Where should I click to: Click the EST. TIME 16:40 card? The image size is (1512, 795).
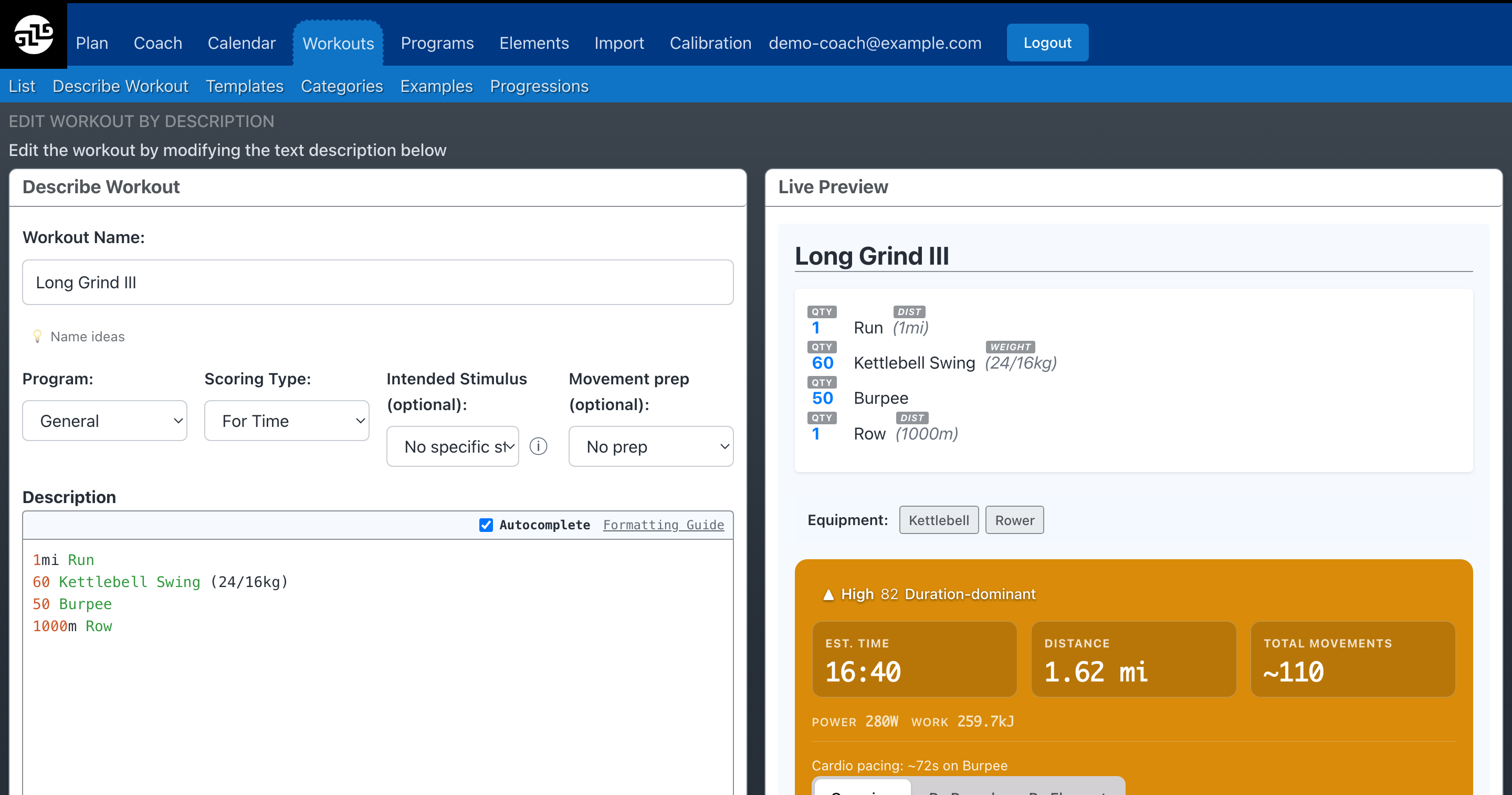pyautogui.click(x=914, y=660)
